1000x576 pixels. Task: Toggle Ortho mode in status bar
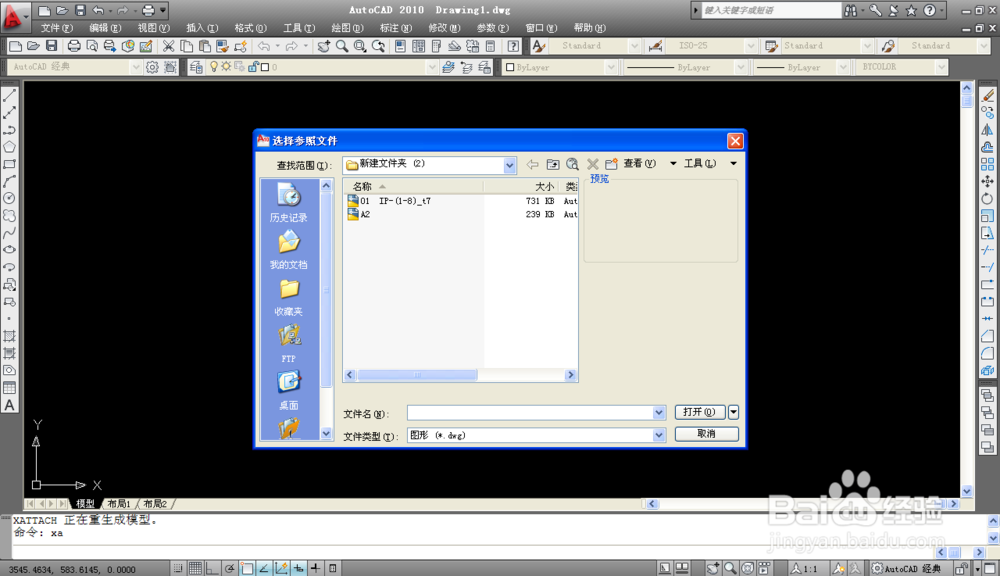[x=212, y=568]
